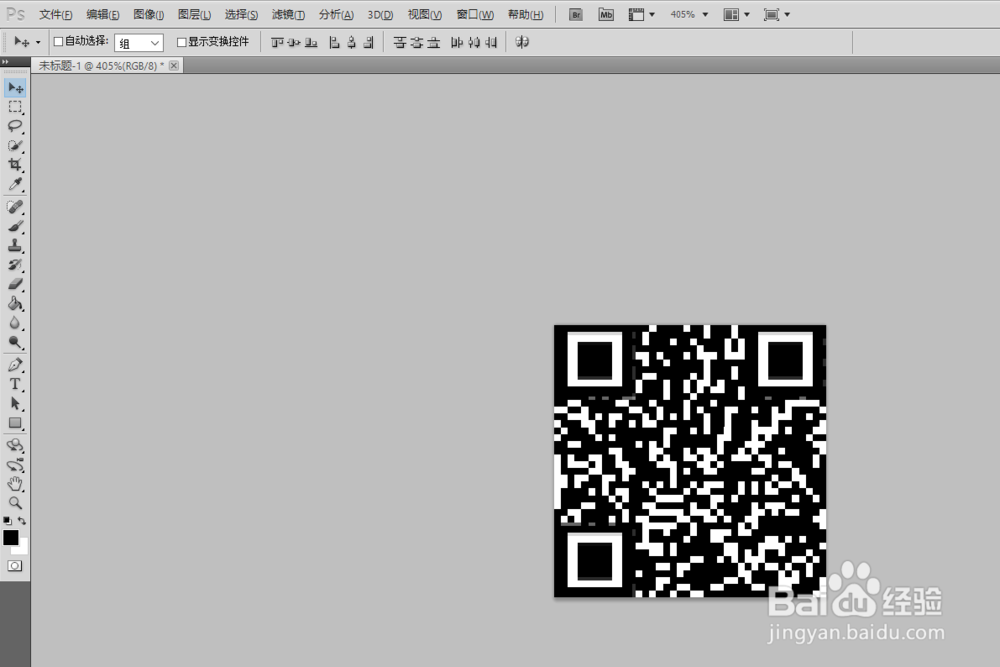The height and width of the screenshot is (667, 1000).
Task: Open the 选择(S) menu
Action: [241, 15]
